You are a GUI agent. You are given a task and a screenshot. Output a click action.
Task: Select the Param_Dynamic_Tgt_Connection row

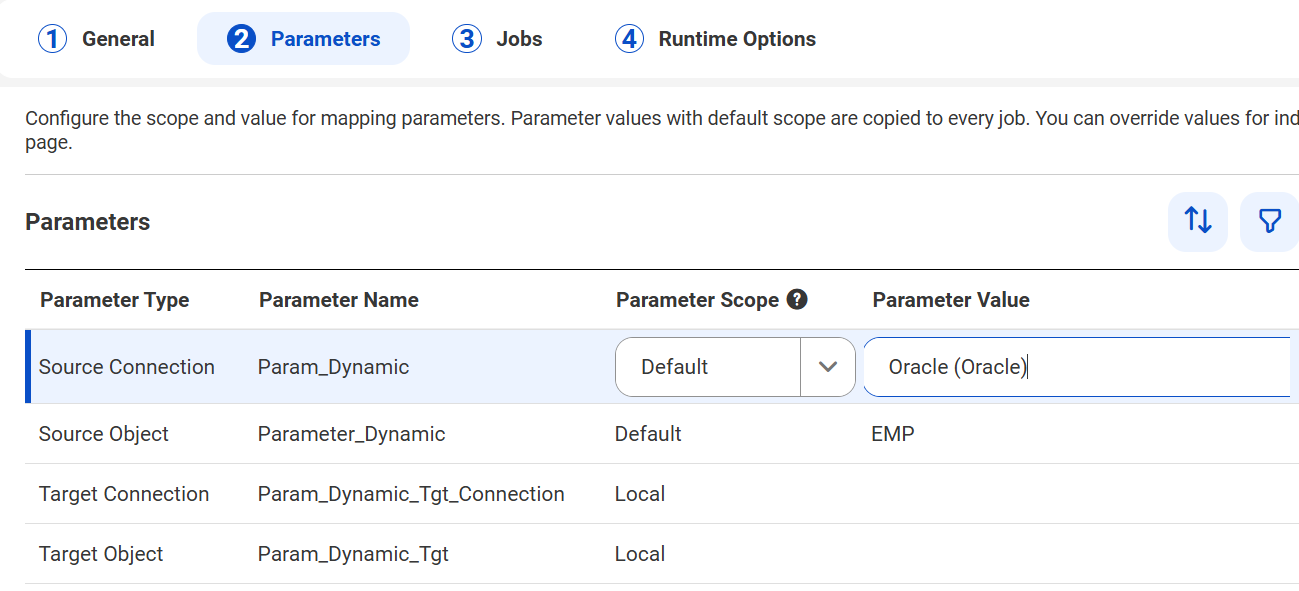pos(662,494)
